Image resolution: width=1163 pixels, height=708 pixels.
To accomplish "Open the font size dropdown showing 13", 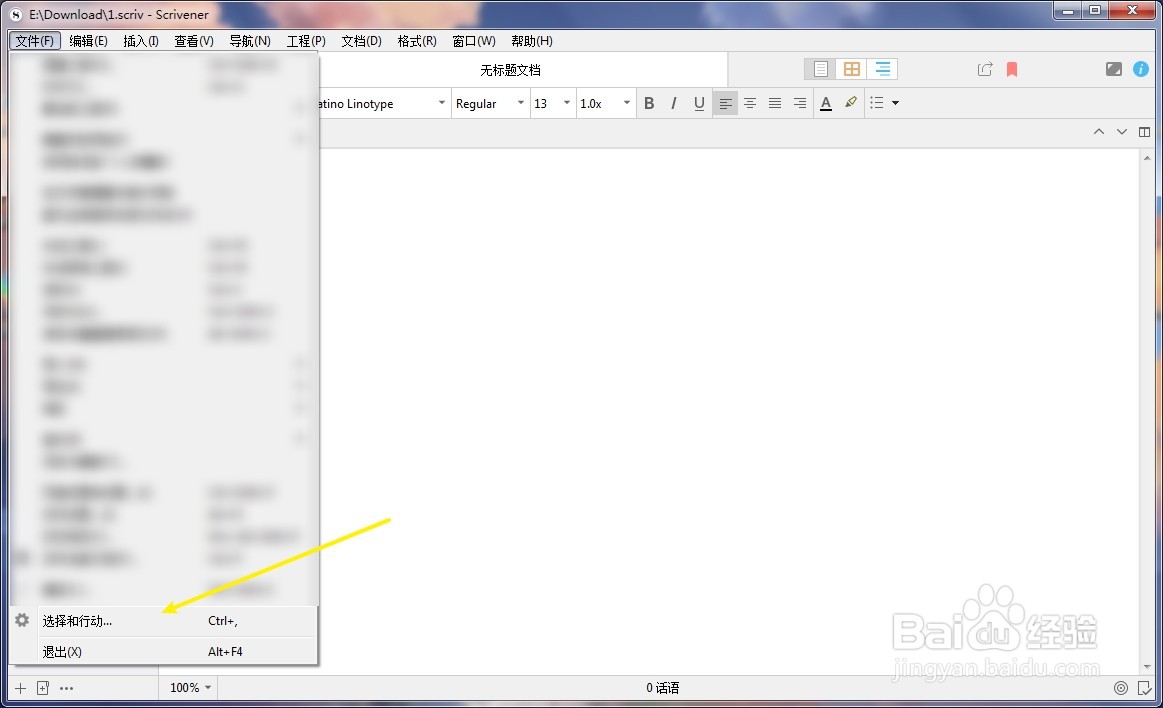I will tap(552, 102).
